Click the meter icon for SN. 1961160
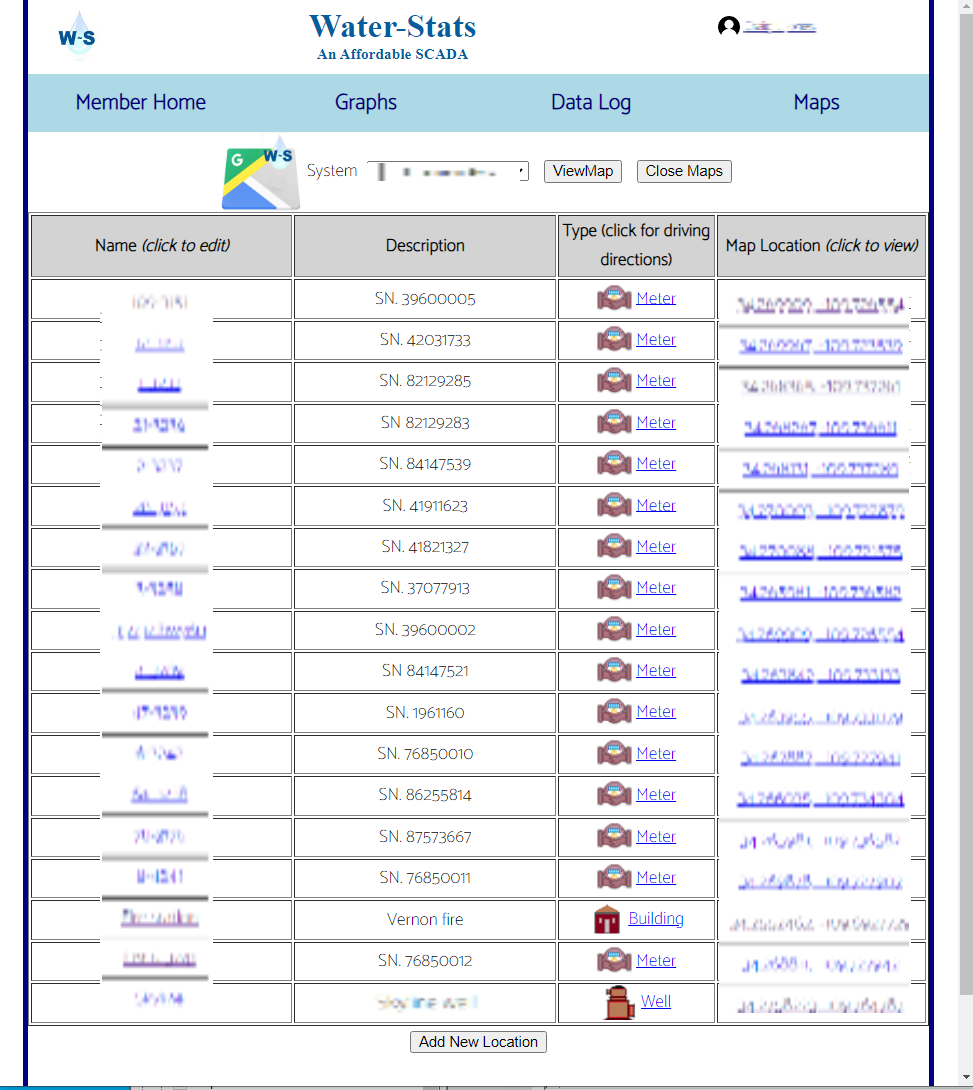 614,713
